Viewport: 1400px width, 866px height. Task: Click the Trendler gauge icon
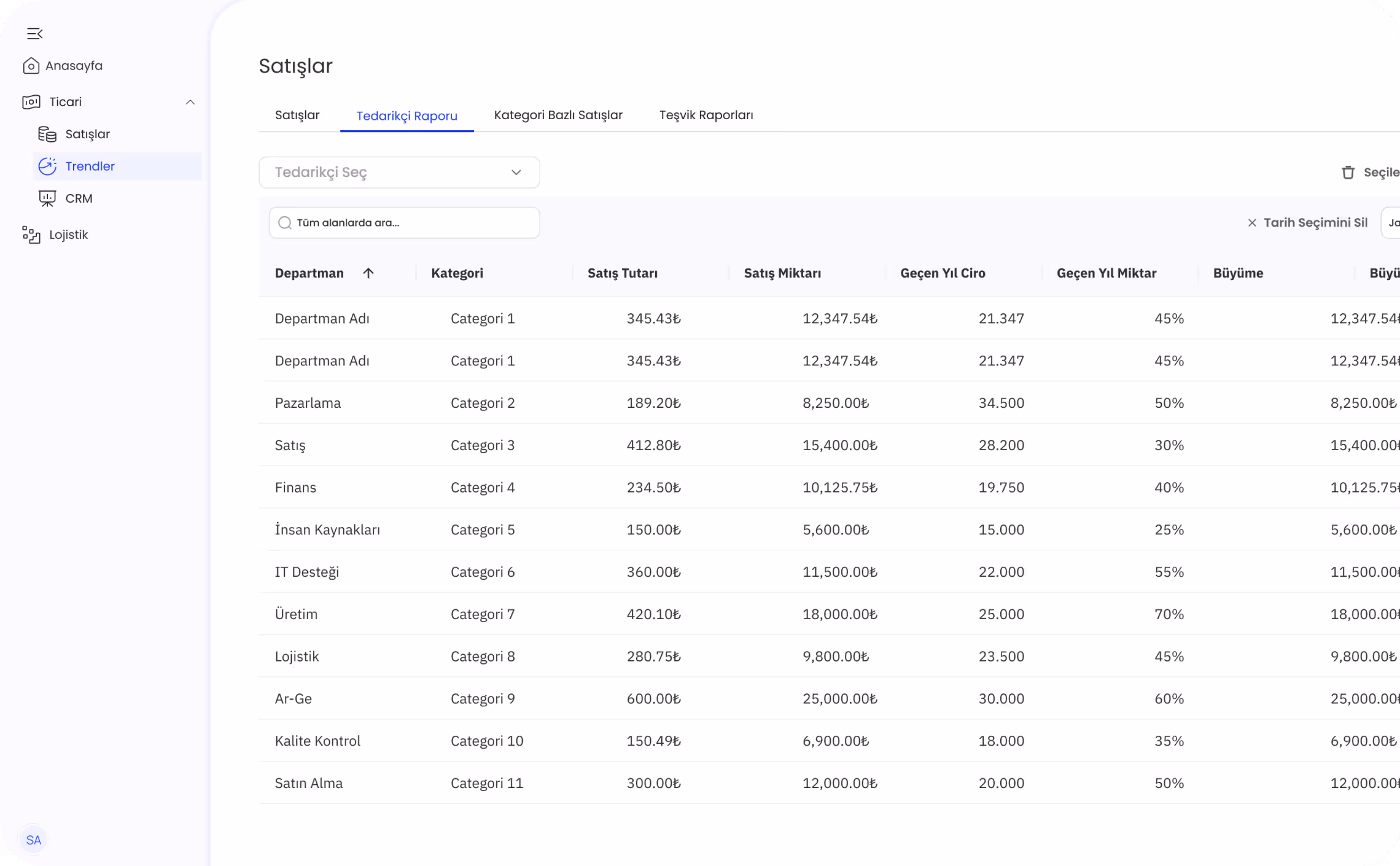48,166
